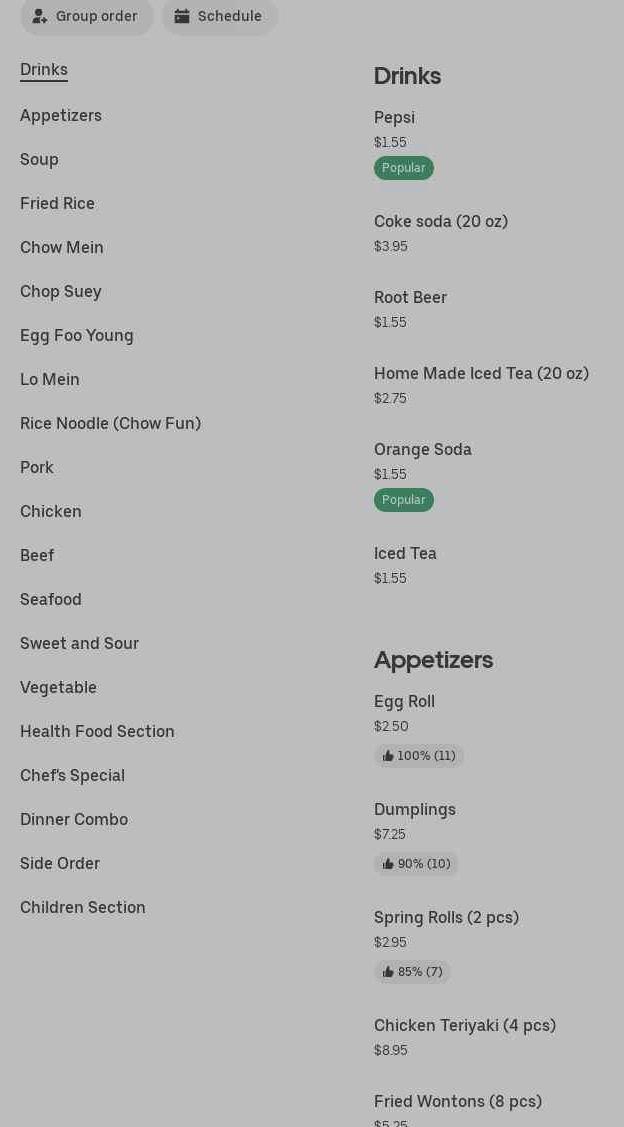Click the thumbs-up rating on Dumplings
This screenshot has height=1127, width=624.
[416, 864]
